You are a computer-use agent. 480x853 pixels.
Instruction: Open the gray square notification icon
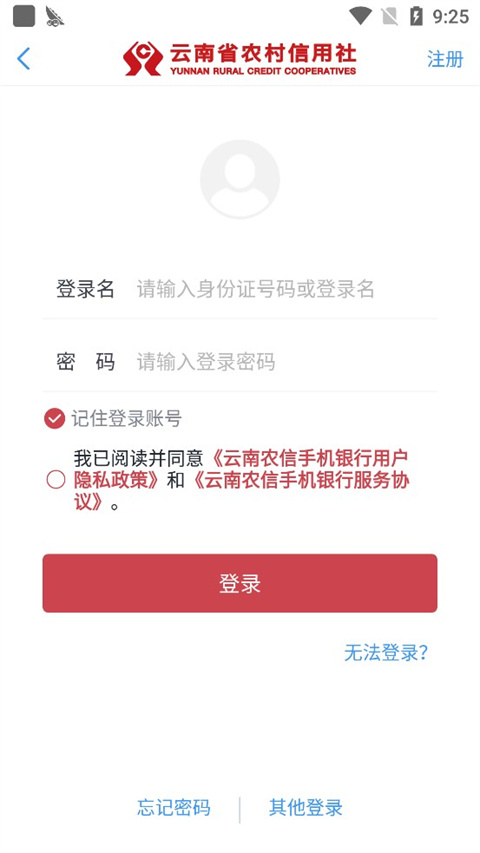pos(24,16)
